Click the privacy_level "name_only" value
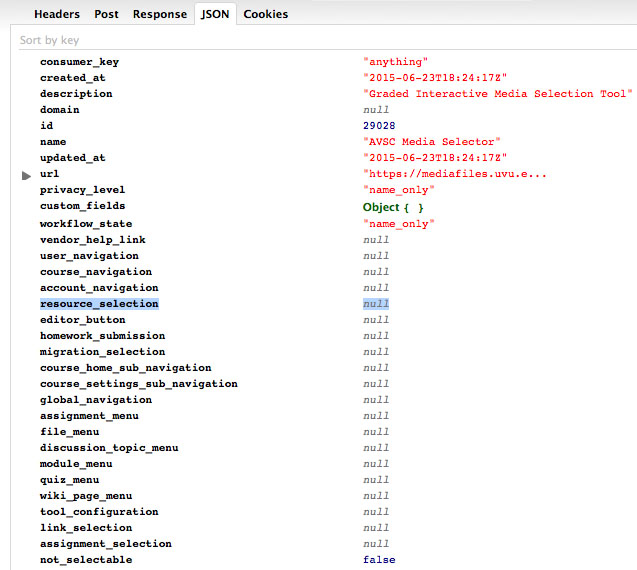This screenshot has height=570, width=637. point(399,190)
